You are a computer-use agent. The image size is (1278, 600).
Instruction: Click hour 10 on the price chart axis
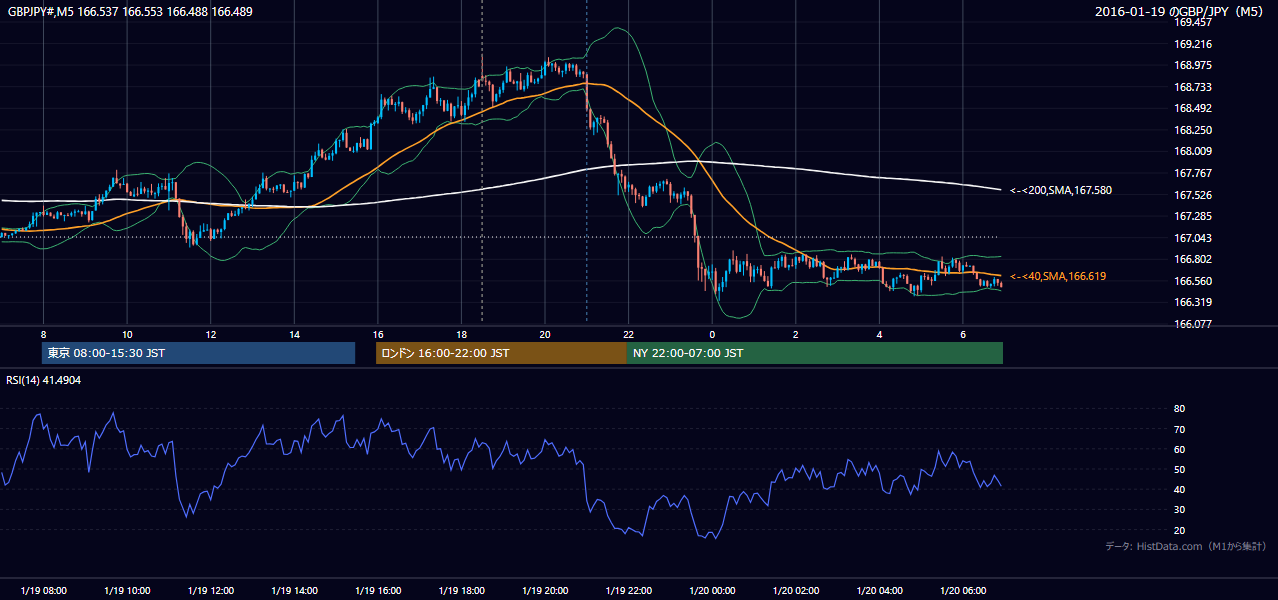[127, 334]
